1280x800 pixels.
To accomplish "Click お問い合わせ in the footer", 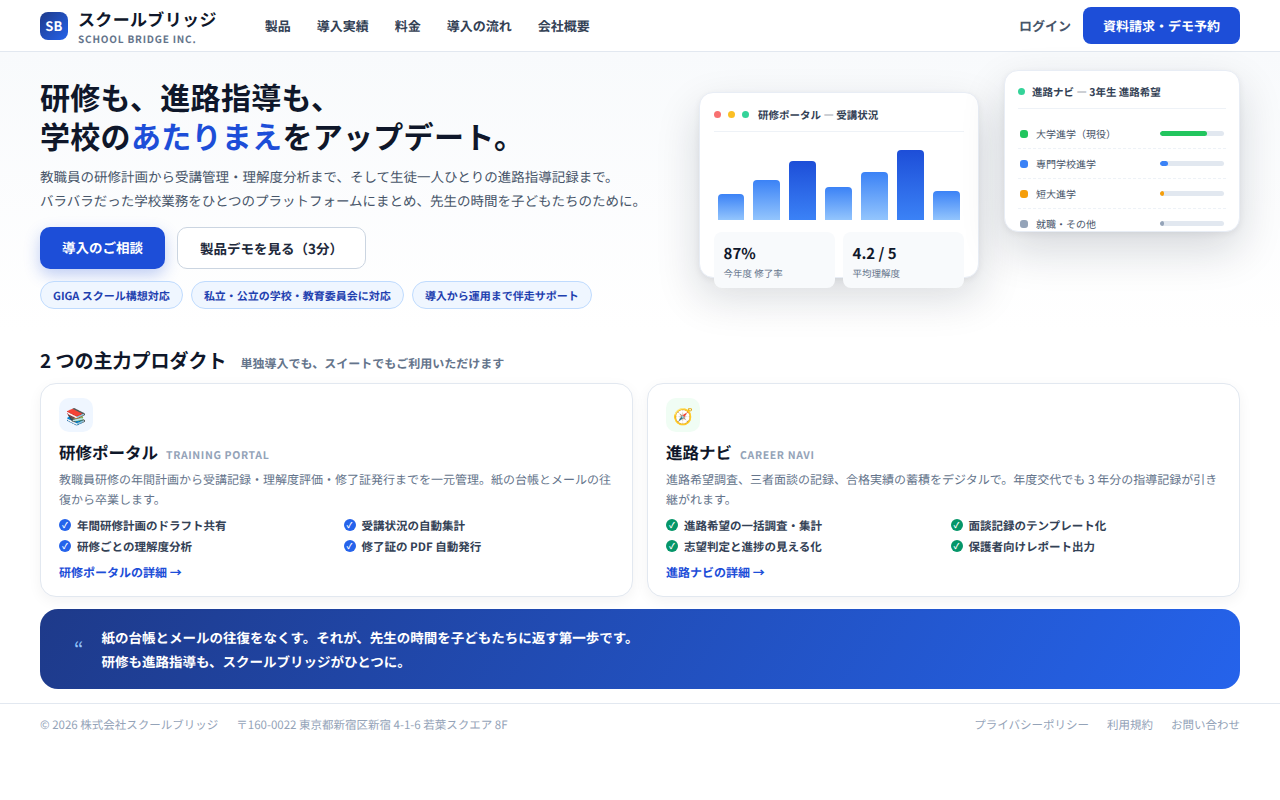I will 1205,724.
